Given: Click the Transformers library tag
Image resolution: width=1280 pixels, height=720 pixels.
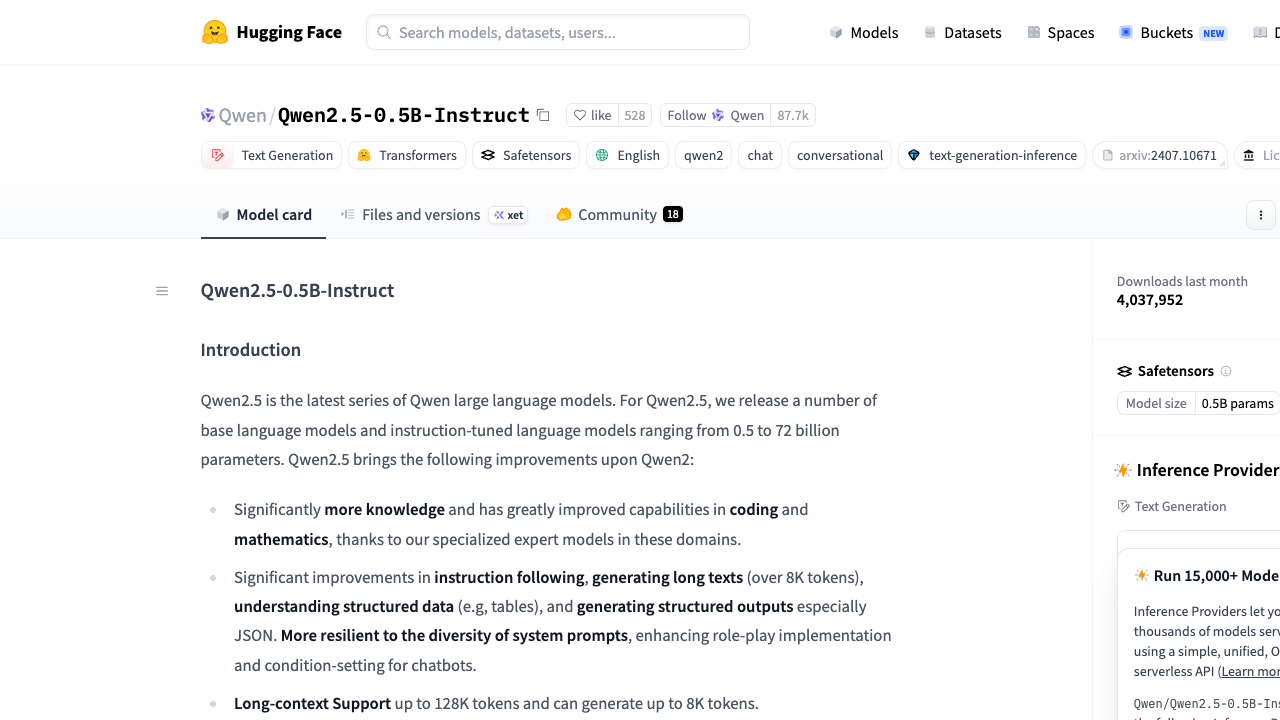Looking at the screenshot, I should (x=407, y=155).
